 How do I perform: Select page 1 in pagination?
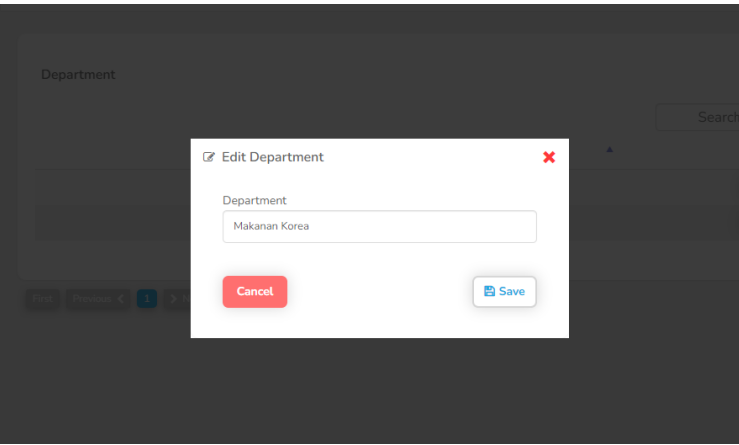147,299
